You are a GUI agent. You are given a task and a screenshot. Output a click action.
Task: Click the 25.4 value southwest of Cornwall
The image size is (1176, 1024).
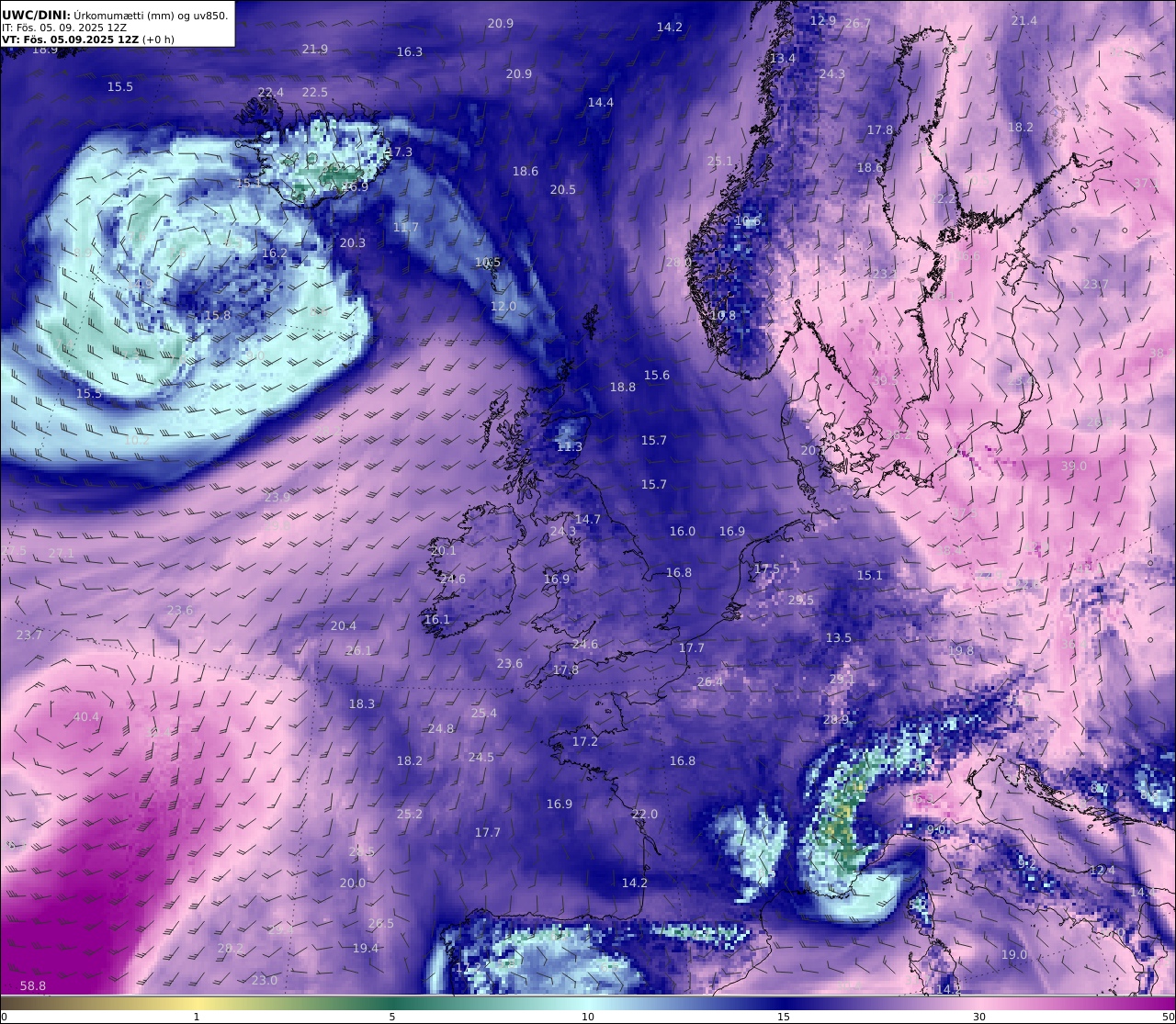(484, 713)
